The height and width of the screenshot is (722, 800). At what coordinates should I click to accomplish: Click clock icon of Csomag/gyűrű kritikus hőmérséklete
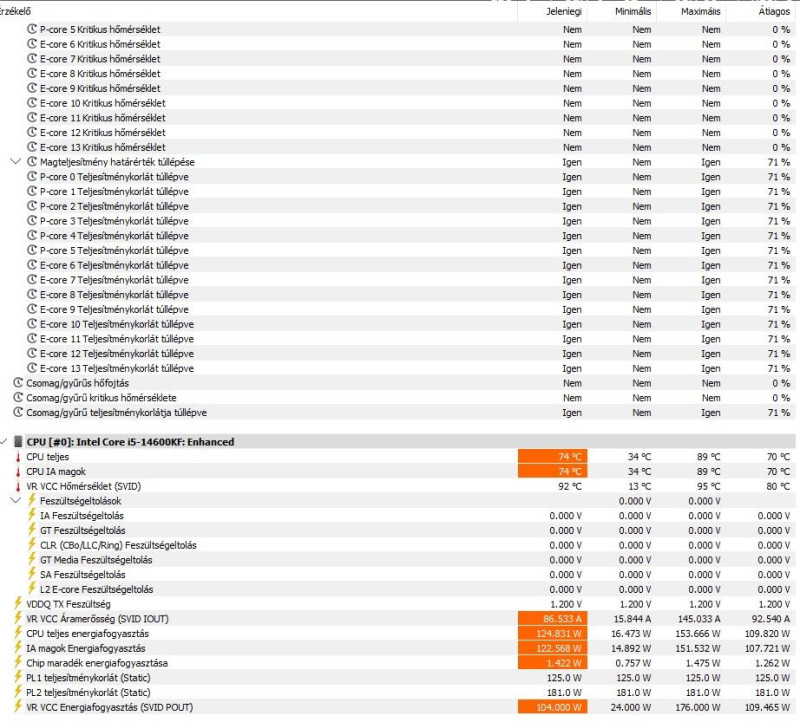tap(18, 397)
